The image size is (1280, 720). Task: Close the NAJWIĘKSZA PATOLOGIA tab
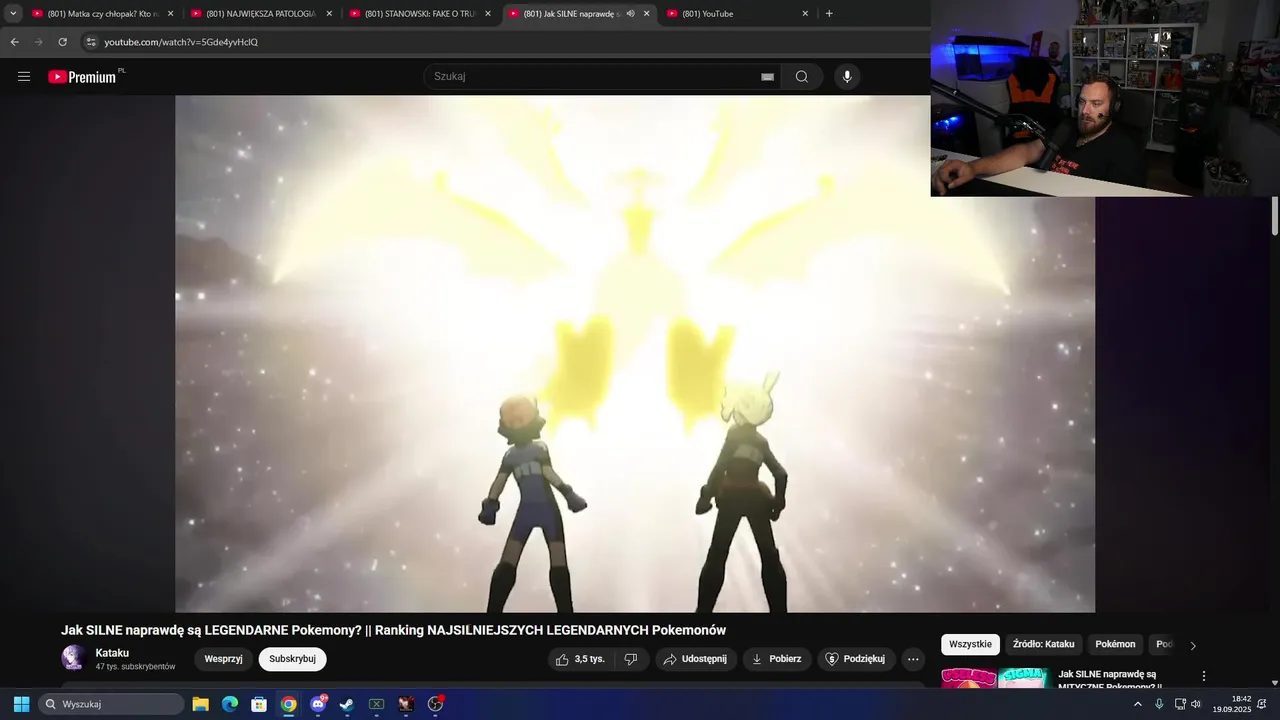329,14
